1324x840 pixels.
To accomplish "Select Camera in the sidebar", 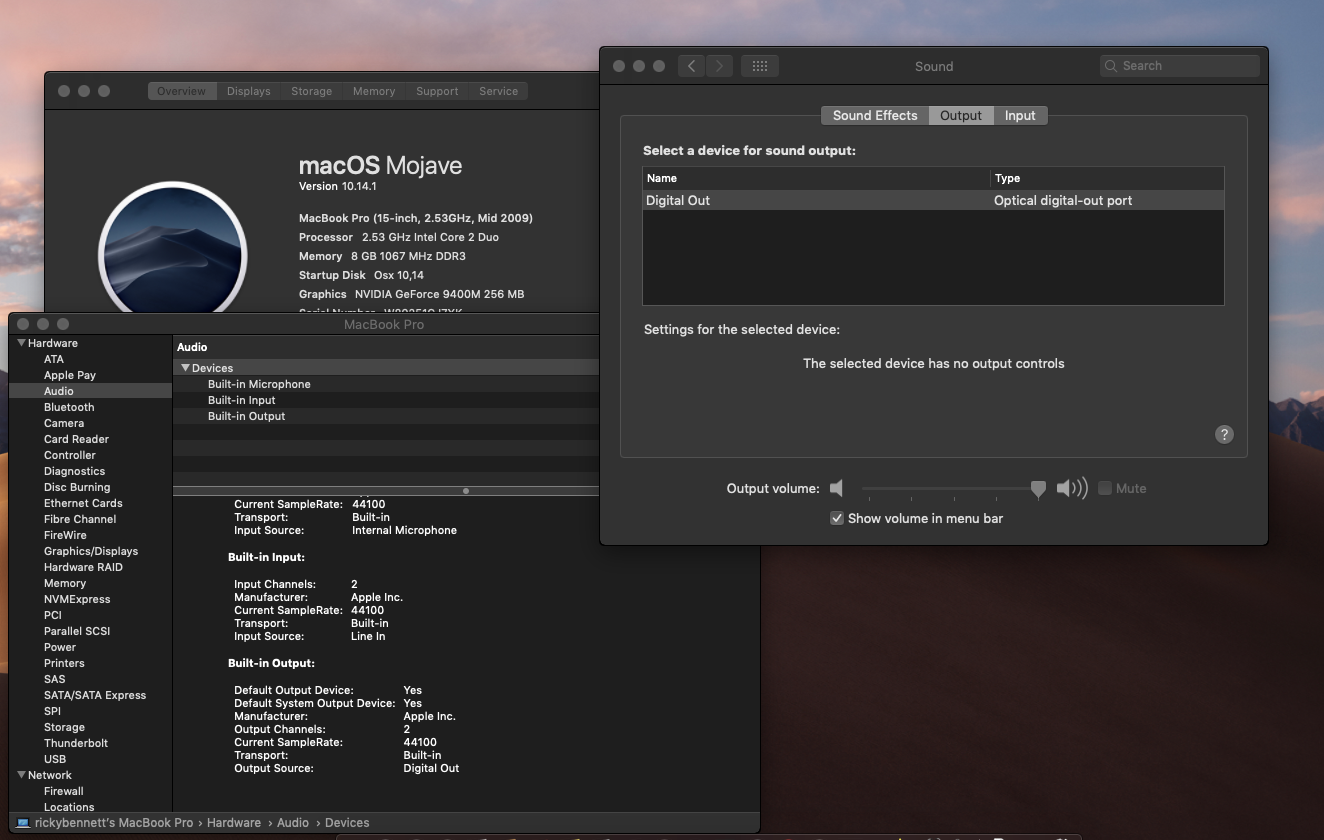I will coord(64,423).
